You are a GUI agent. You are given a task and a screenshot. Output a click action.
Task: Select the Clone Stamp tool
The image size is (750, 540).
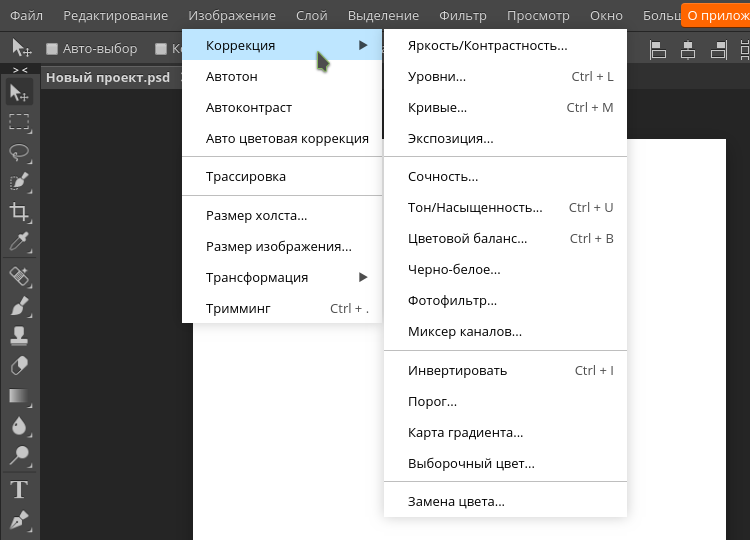coord(20,336)
